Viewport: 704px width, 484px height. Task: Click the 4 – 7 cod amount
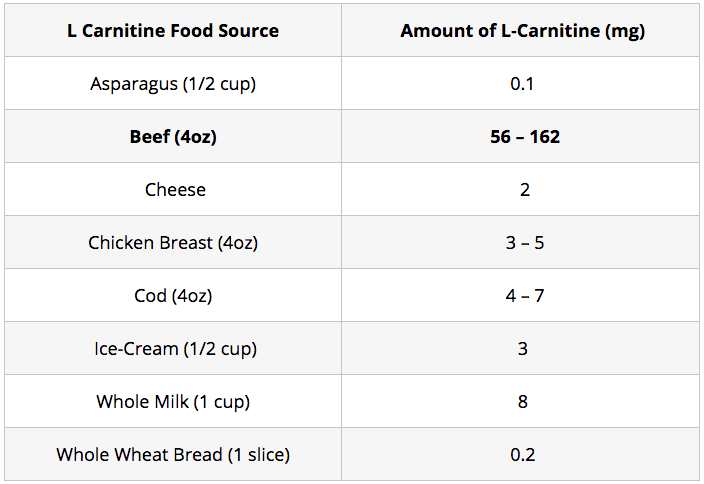525,296
